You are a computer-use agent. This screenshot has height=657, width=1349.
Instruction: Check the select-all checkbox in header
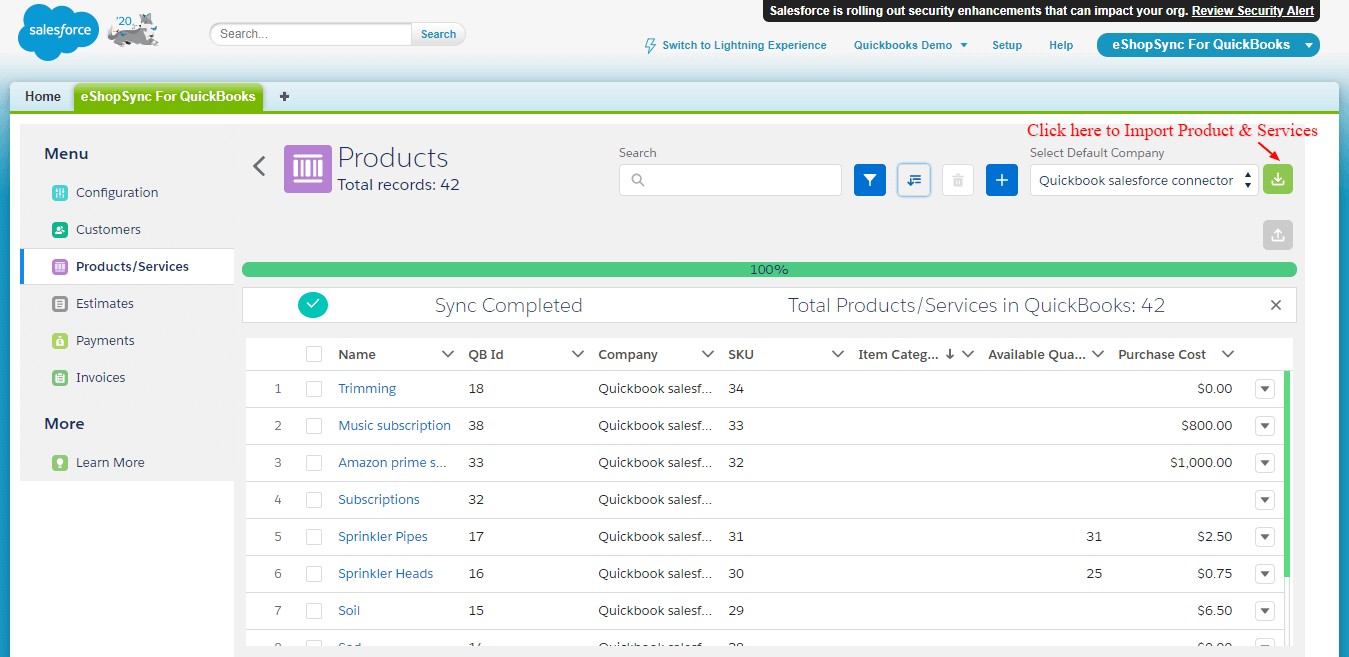(314, 354)
